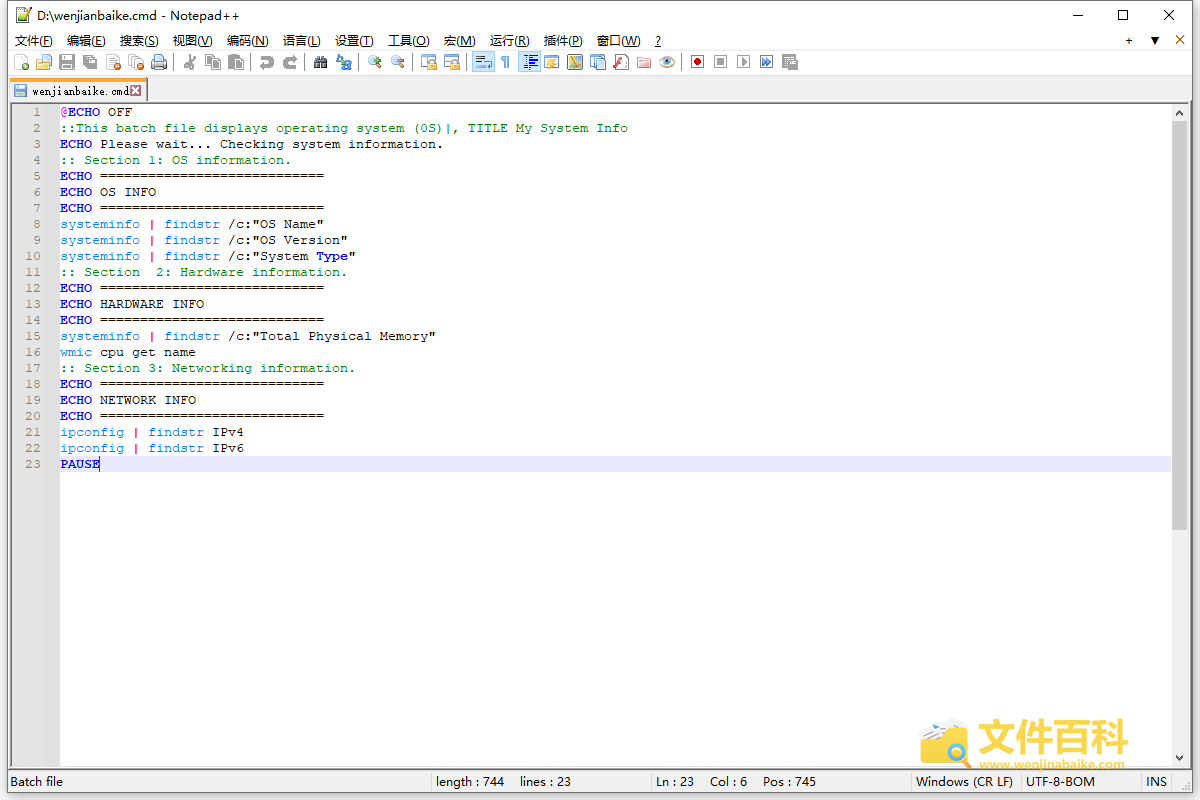Viewport: 1200px width, 800px height.
Task: Click the Find binoculars icon
Action: [x=320, y=62]
